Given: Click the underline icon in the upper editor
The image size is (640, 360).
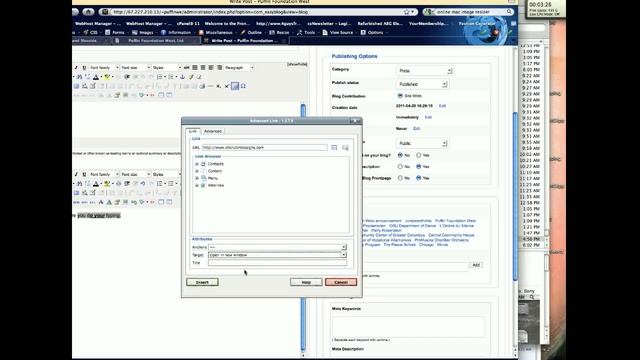Looking at the screenshot, I should pos(84,68).
